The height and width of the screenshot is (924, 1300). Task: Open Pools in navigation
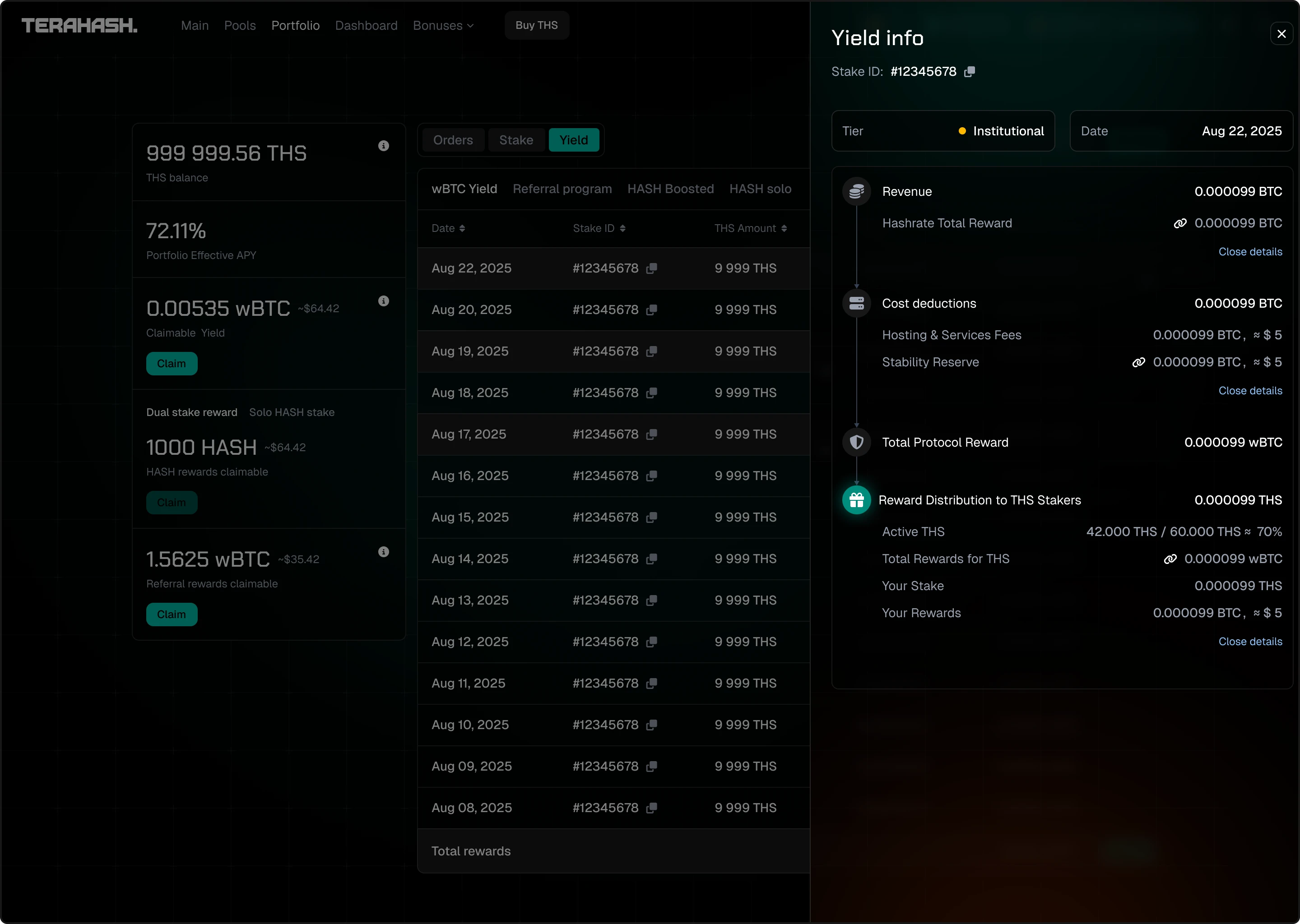click(x=240, y=26)
